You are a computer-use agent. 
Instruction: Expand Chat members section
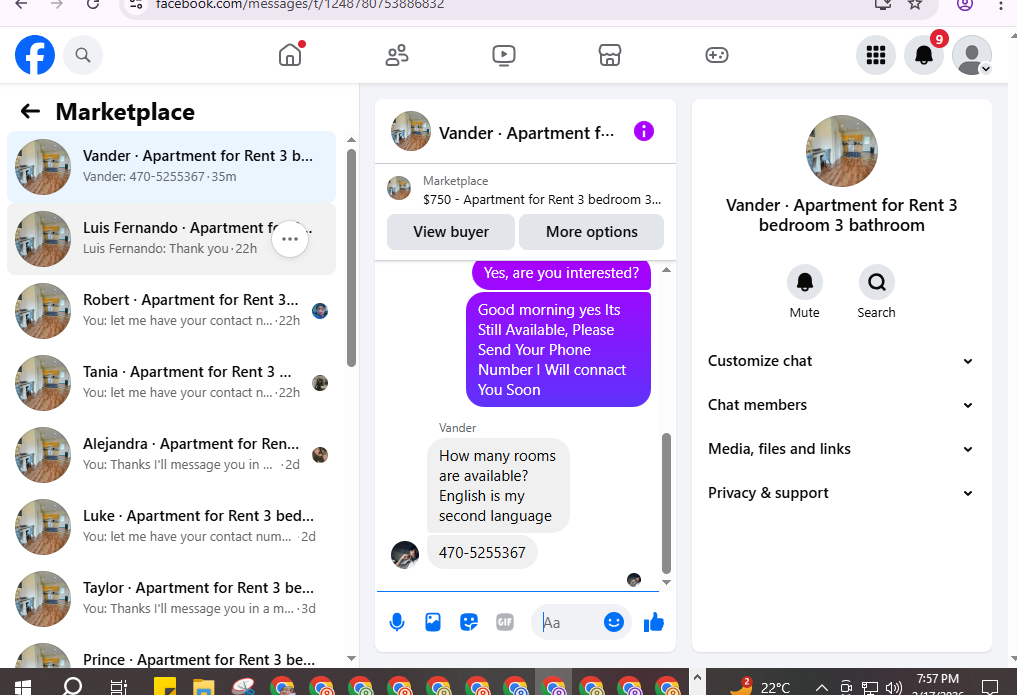(841, 405)
